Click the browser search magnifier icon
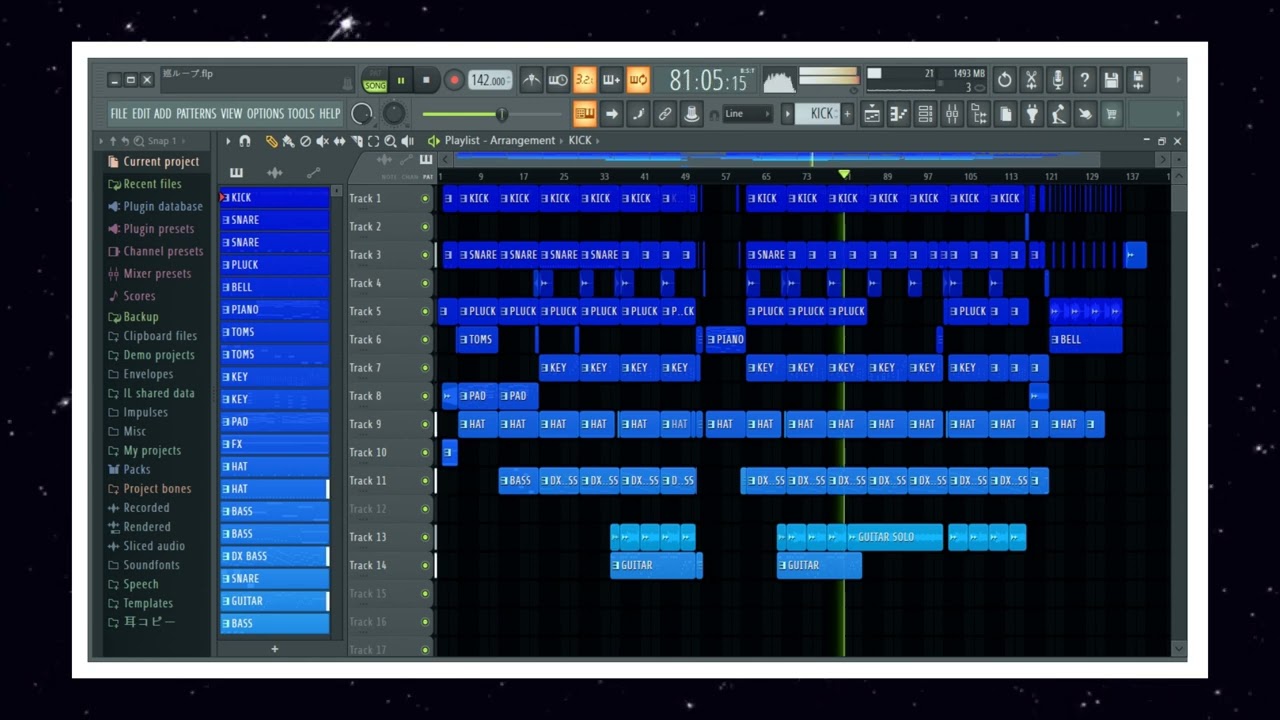The height and width of the screenshot is (720, 1280). pyautogui.click(x=138, y=141)
